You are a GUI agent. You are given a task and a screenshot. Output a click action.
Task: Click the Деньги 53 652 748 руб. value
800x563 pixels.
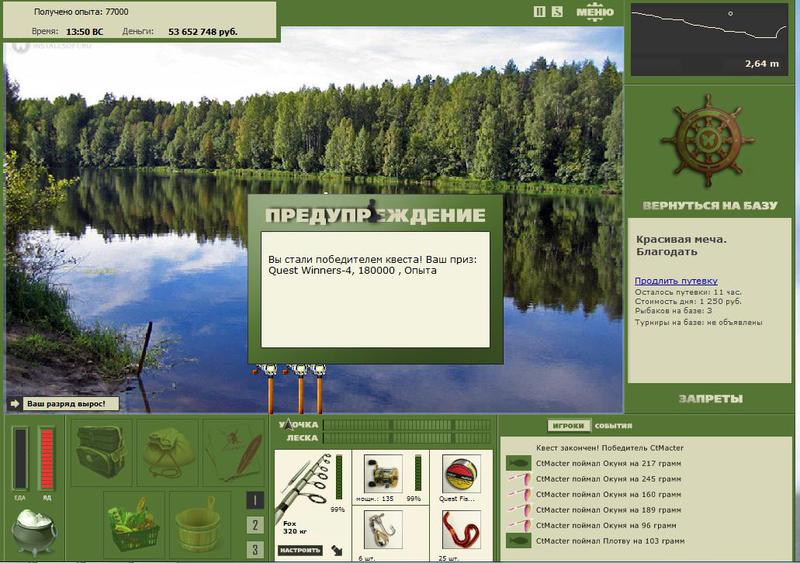pos(203,32)
